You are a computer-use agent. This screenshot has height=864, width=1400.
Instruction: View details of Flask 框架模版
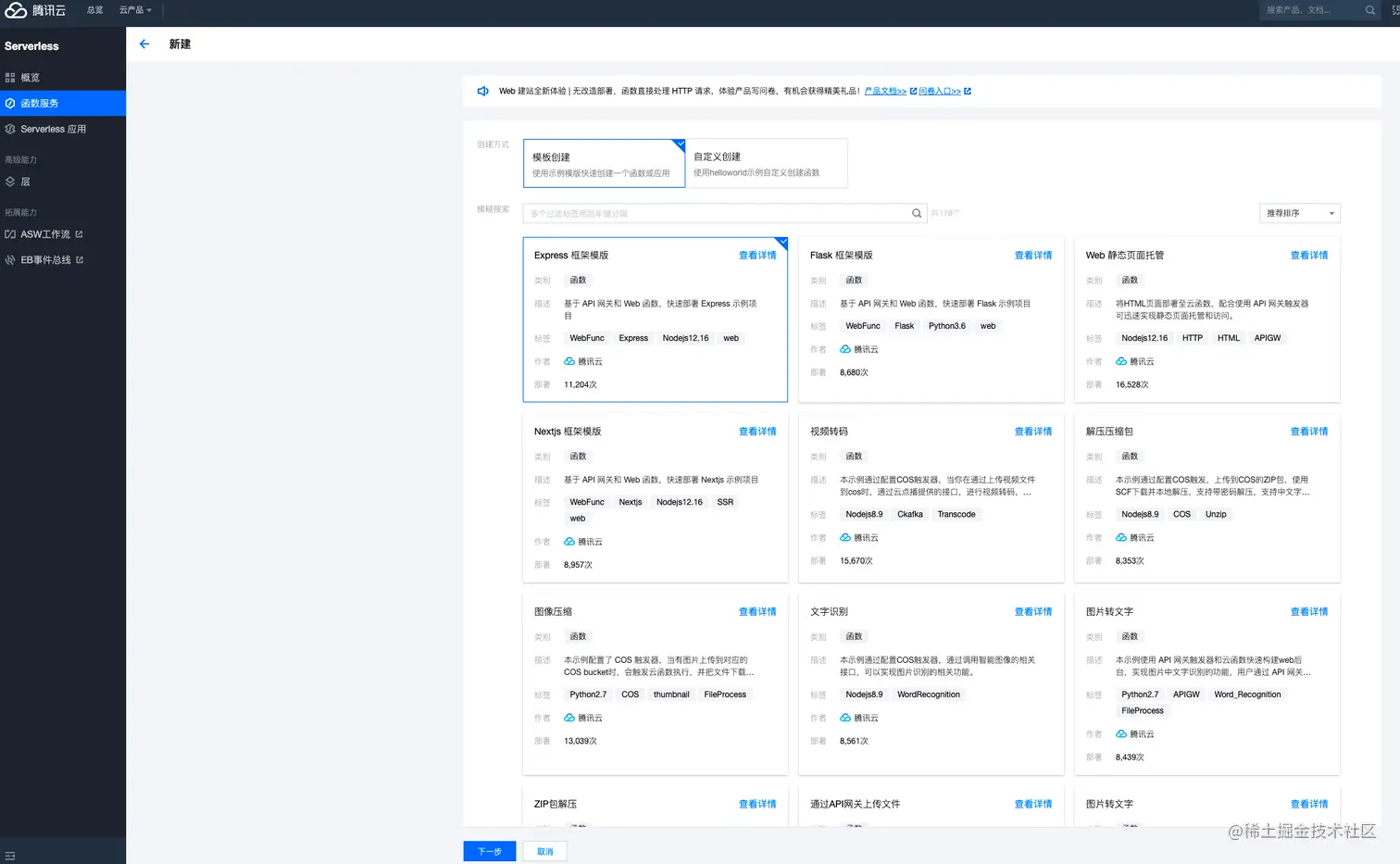click(x=1033, y=256)
